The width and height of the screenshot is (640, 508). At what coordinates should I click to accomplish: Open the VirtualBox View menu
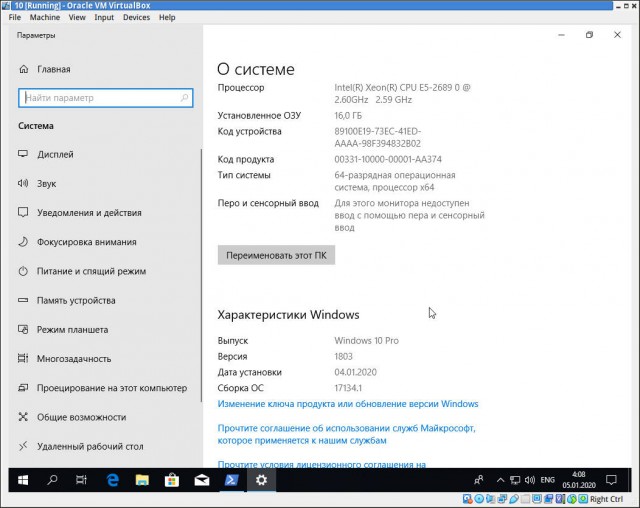point(77,18)
